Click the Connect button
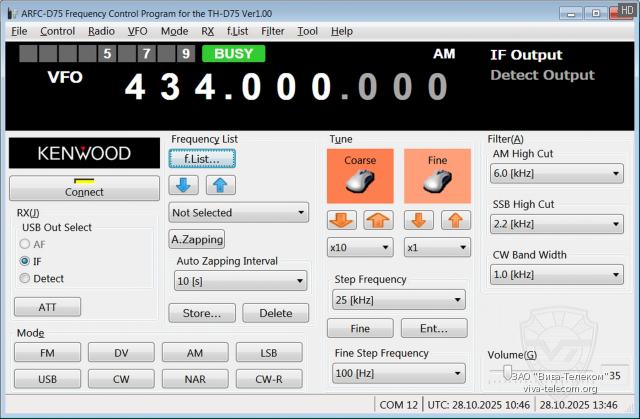Viewport: 640px width, 419px height. (84, 188)
